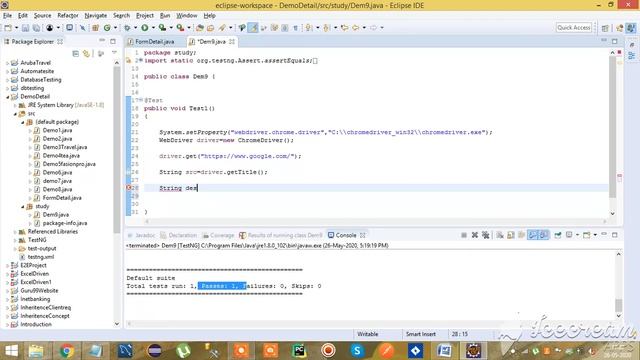Click the New file toolbar icon
Image resolution: width=640 pixels, height=360 pixels.
(8, 28)
